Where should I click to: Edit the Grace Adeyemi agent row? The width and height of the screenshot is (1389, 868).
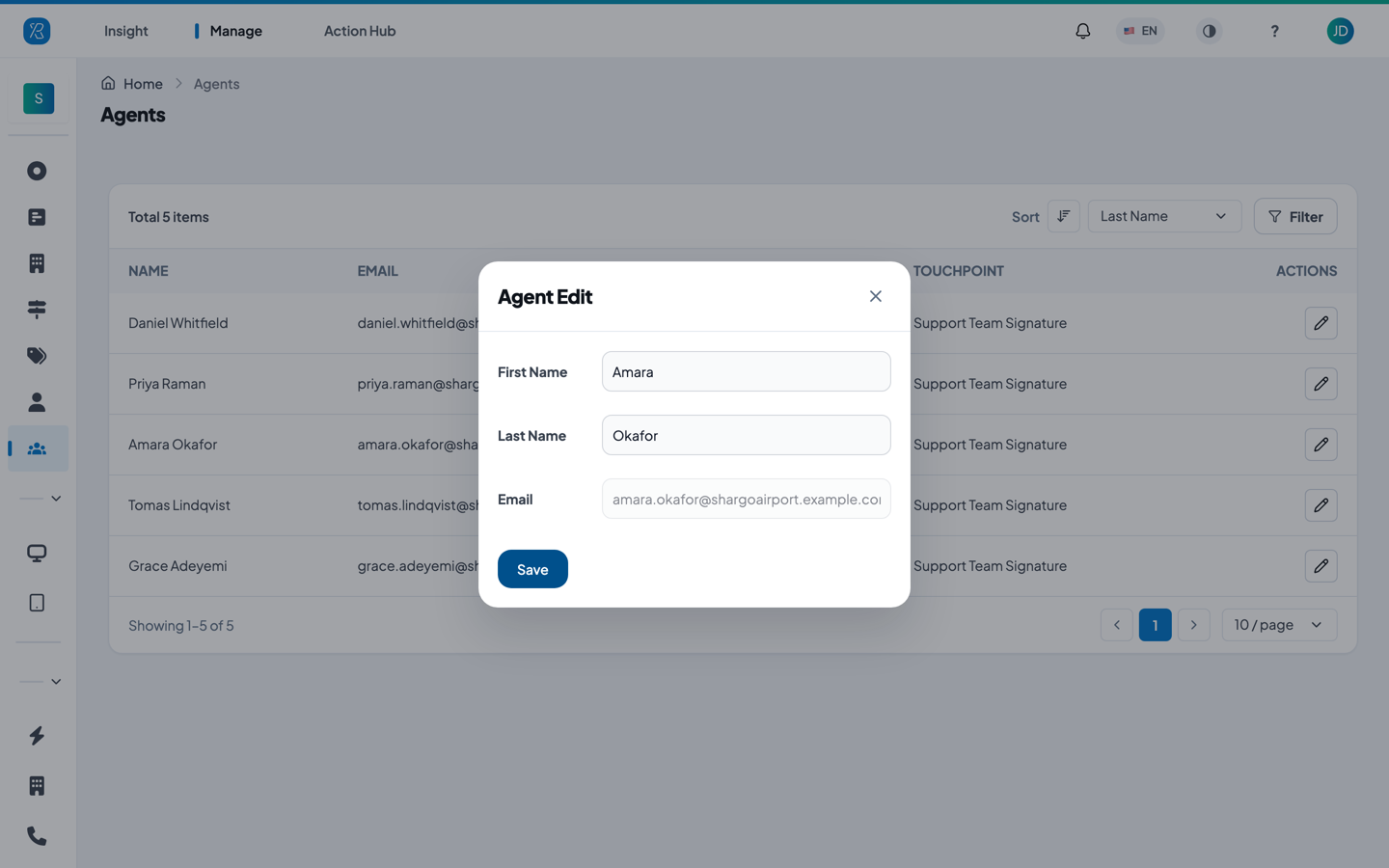(x=1321, y=566)
